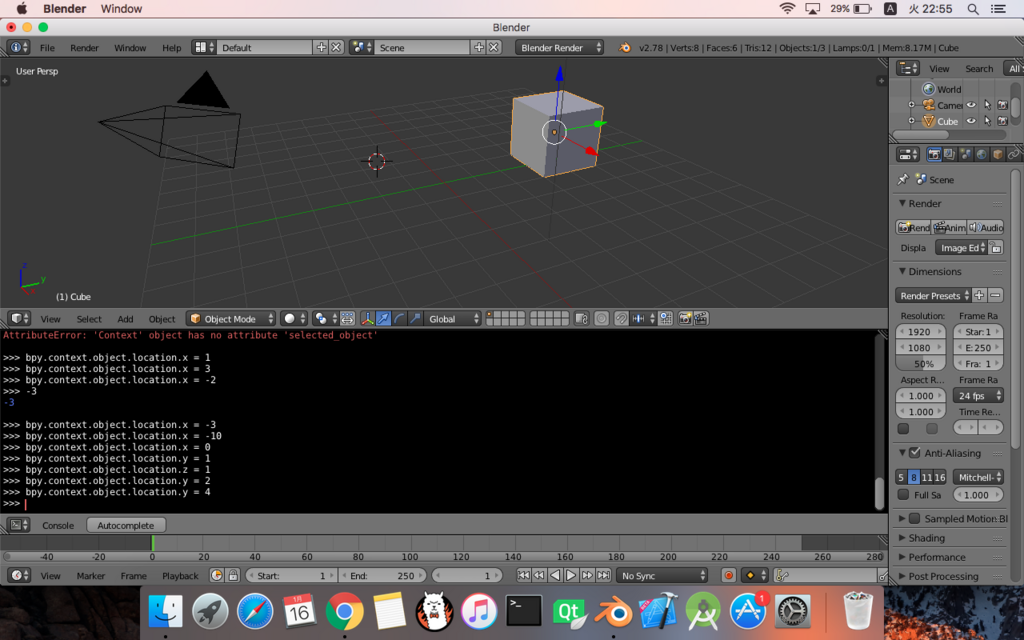Open the Object Mode dropdown
Image resolution: width=1024 pixels, height=640 pixels.
(231, 319)
